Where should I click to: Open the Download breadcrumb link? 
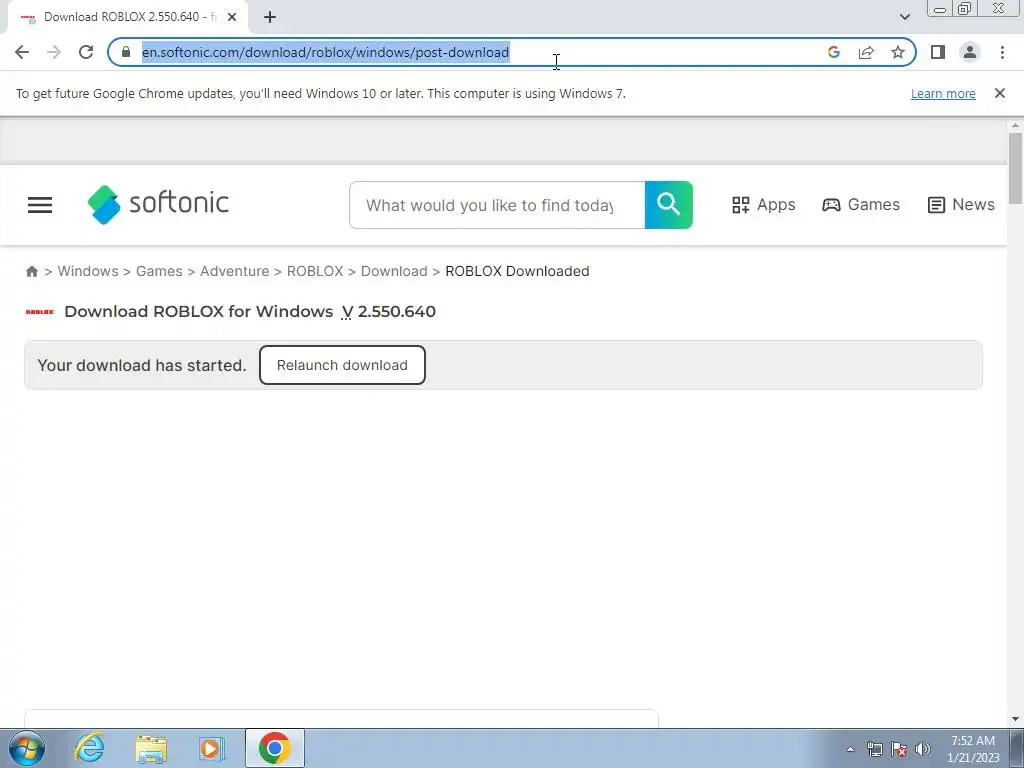click(x=394, y=271)
